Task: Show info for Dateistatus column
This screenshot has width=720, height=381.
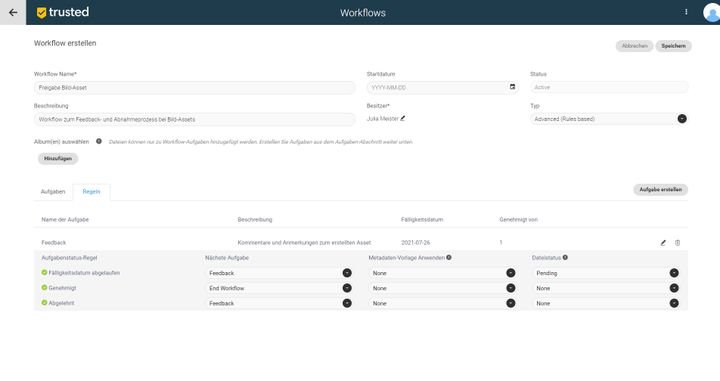Action: pyautogui.click(x=565, y=258)
